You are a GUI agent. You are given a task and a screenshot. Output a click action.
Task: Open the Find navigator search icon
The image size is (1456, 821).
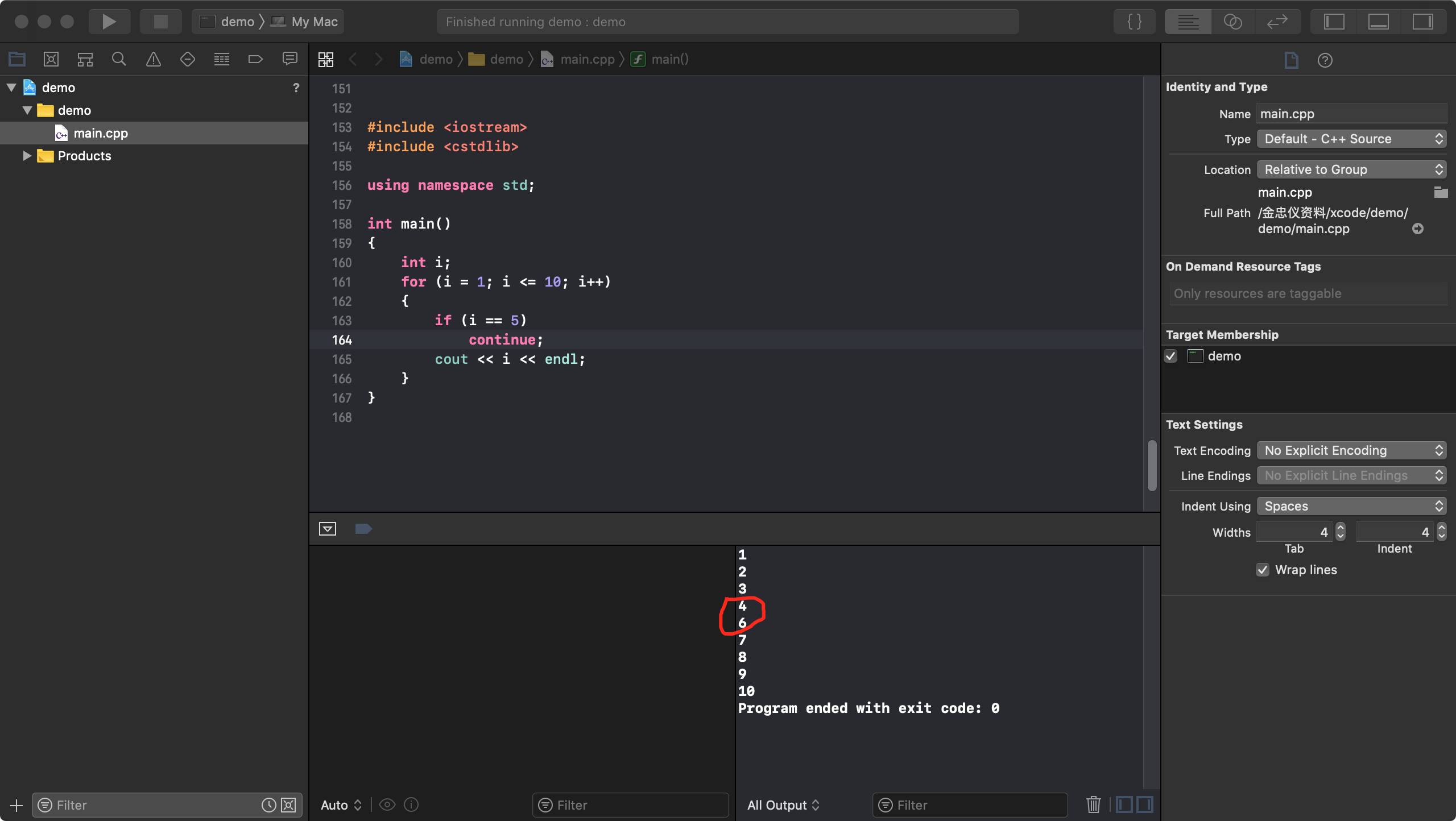[x=119, y=59]
